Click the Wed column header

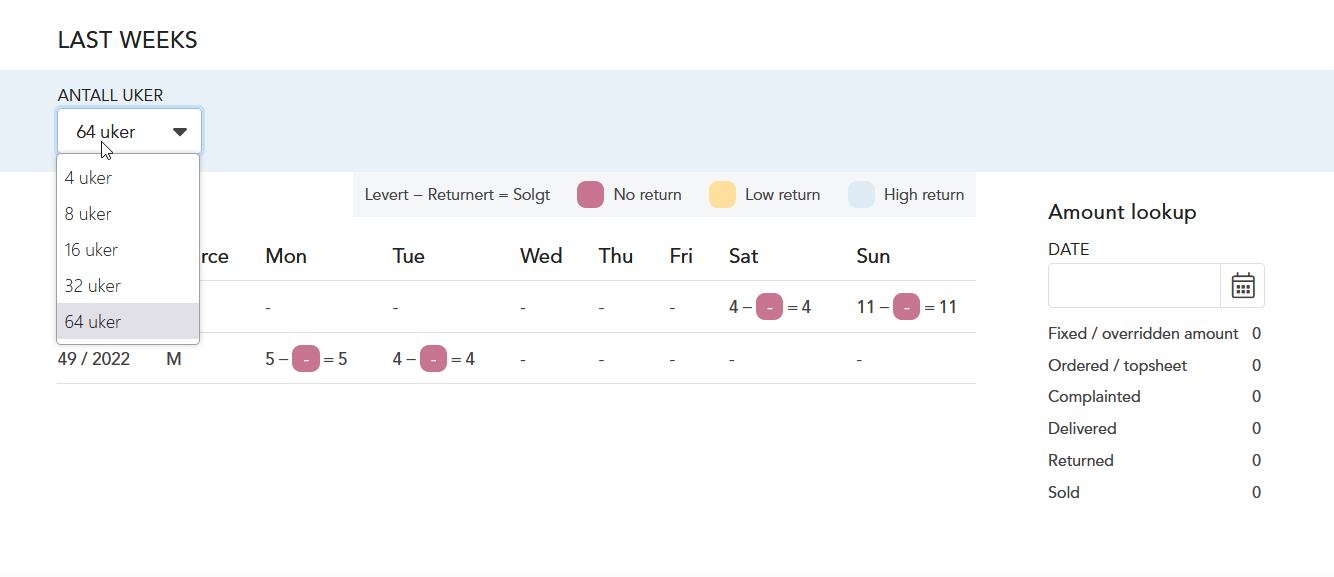point(541,256)
